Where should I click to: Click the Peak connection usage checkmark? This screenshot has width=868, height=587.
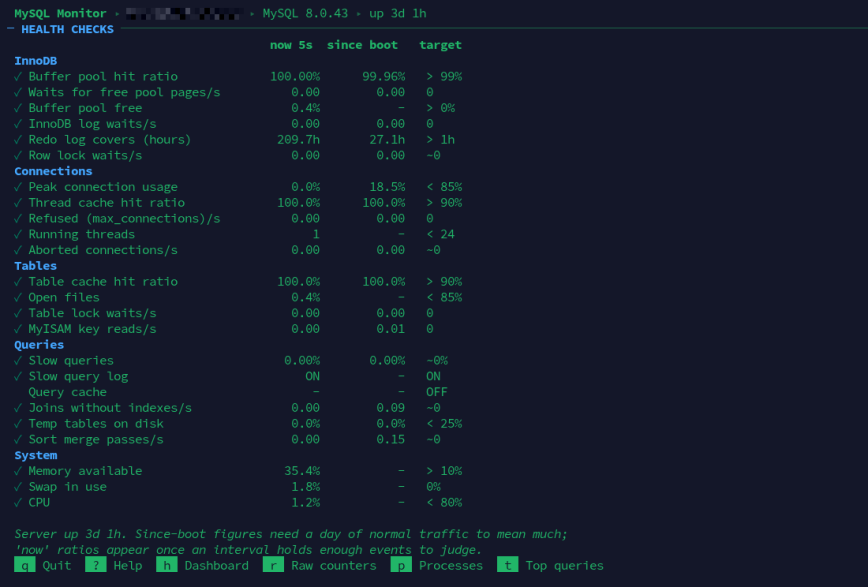coord(18,187)
